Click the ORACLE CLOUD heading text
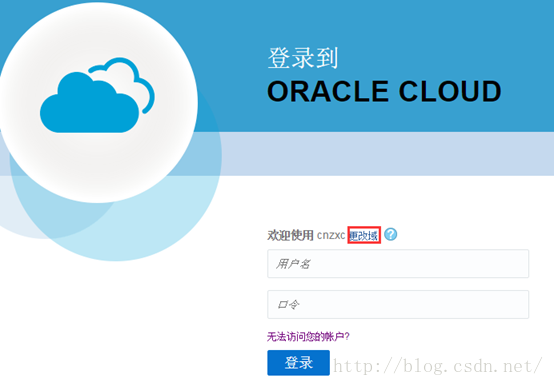The width and height of the screenshot is (554, 386). pyautogui.click(x=384, y=91)
